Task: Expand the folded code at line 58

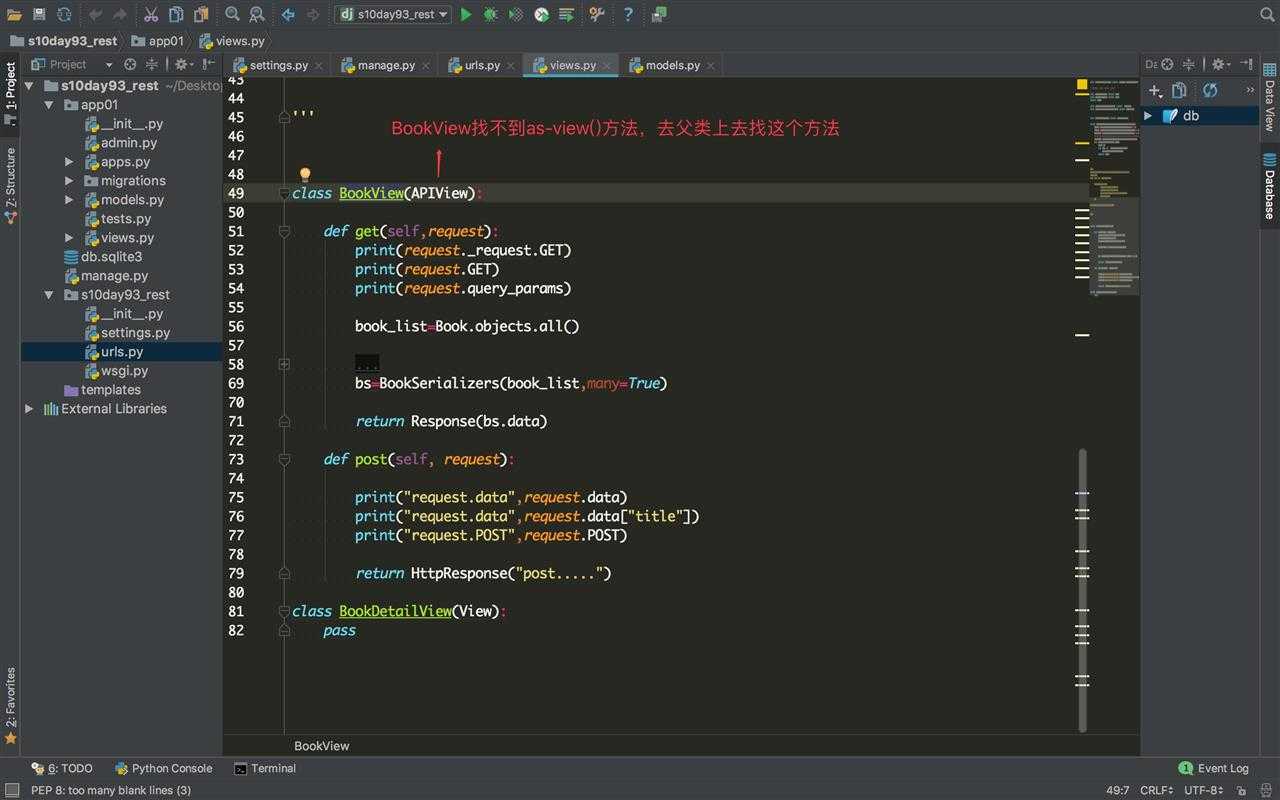Action: 284,364
